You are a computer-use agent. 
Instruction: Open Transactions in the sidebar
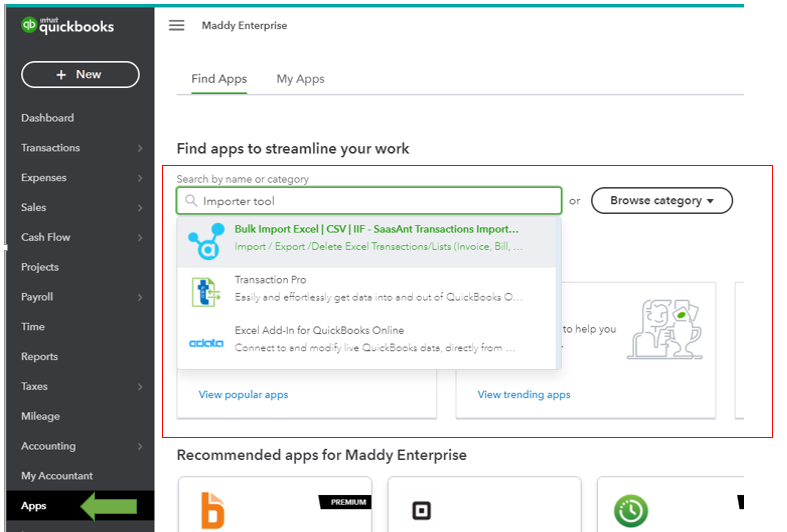(x=50, y=148)
